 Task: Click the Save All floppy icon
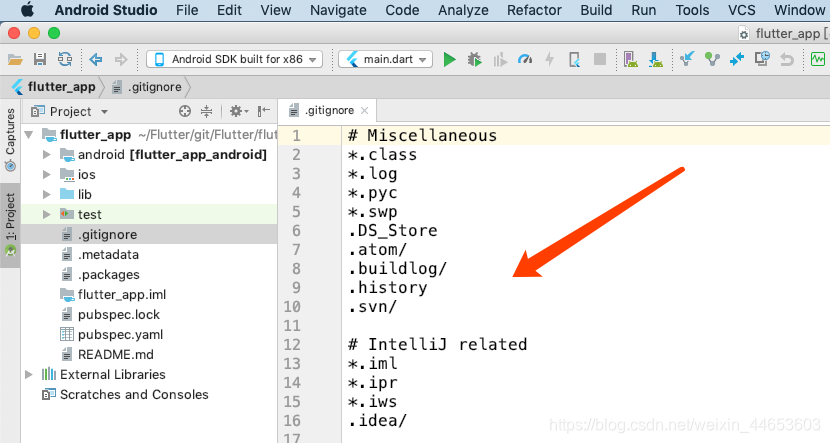pos(40,59)
